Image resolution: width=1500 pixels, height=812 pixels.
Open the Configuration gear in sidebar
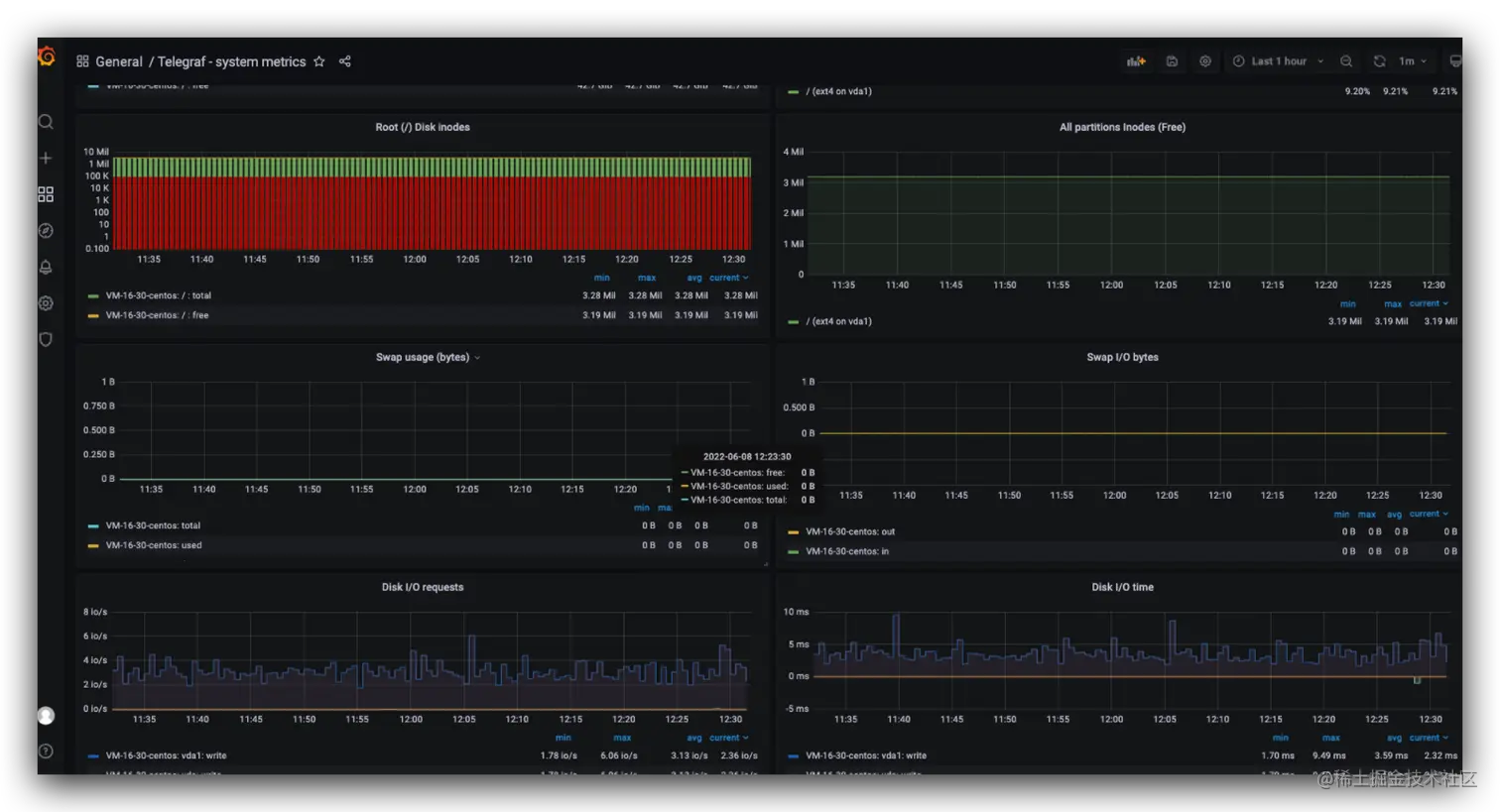click(x=46, y=303)
